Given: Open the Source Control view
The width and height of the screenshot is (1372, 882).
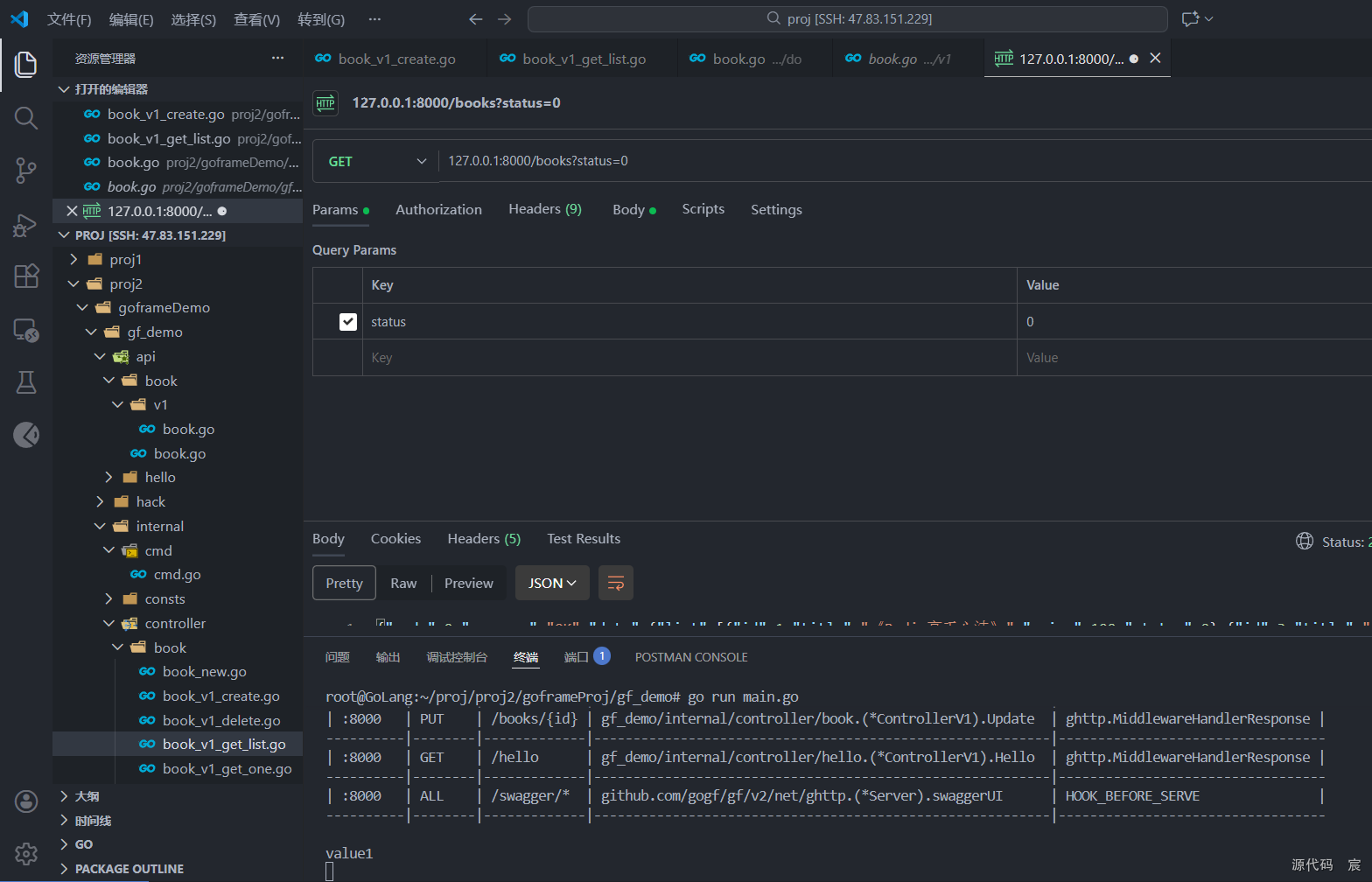Looking at the screenshot, I should [x=26, y=171].
